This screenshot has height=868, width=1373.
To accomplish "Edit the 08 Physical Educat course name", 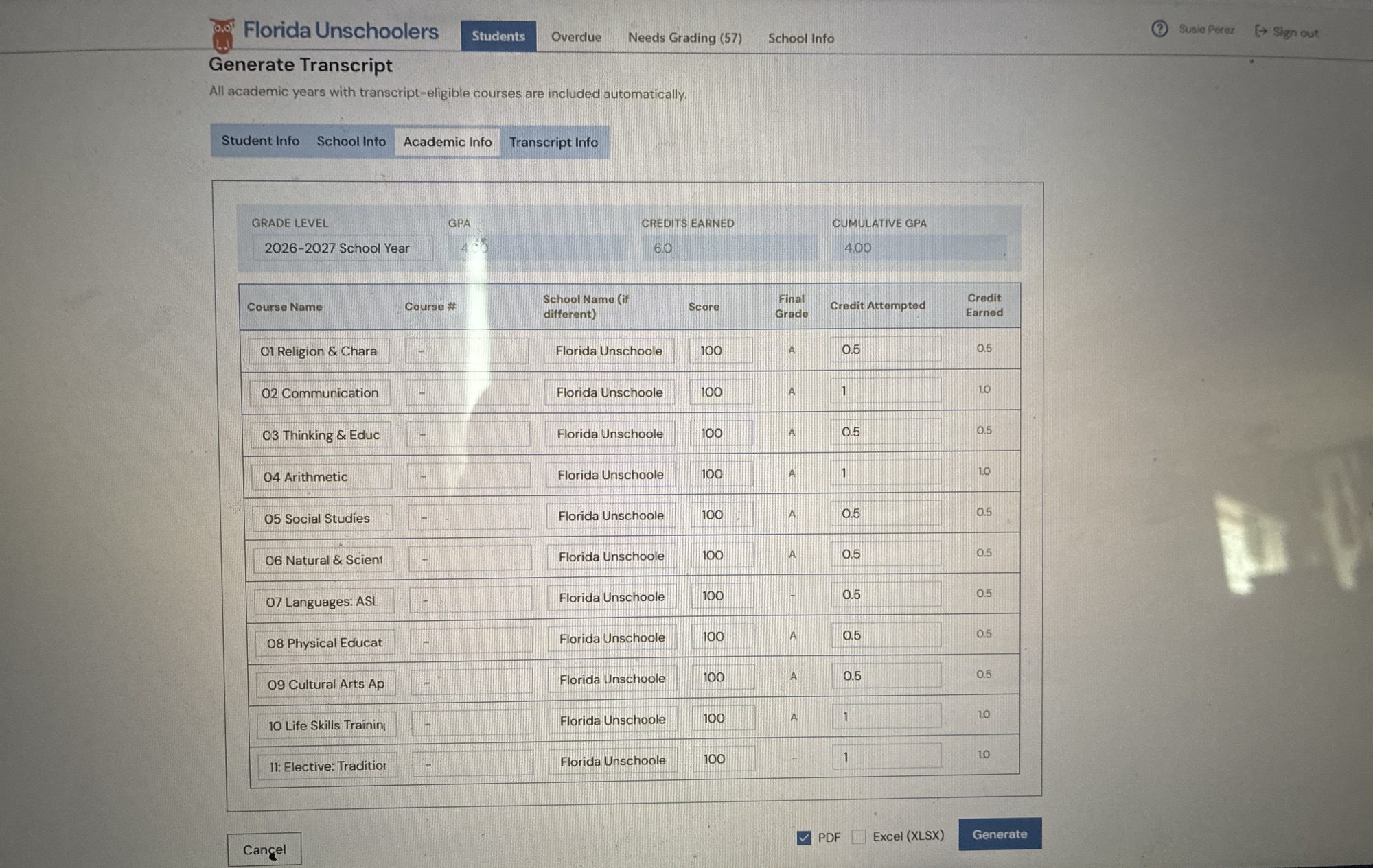I will [x=324, y=643].
